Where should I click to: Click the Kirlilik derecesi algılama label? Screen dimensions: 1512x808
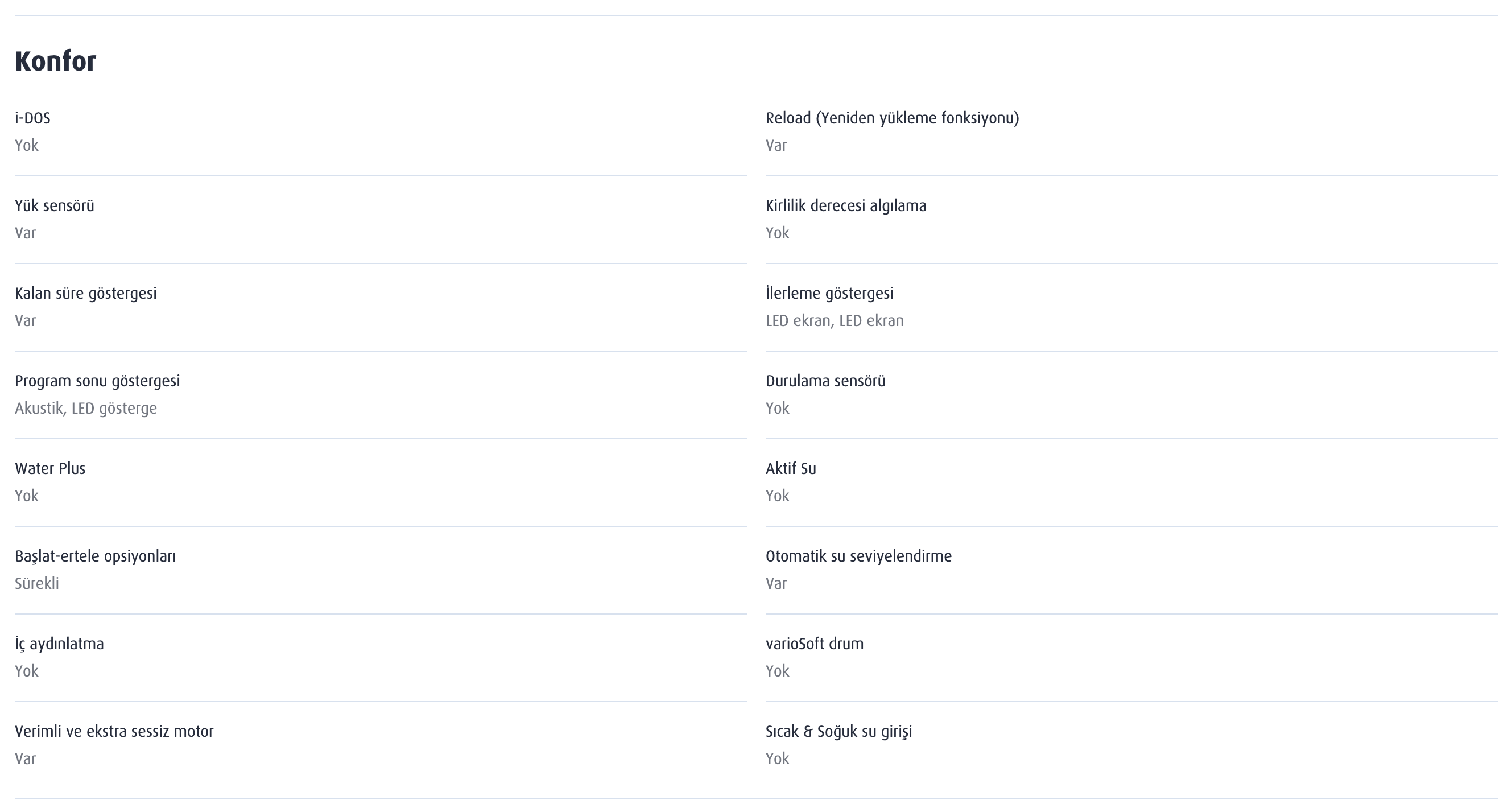[x=845, y=205]
